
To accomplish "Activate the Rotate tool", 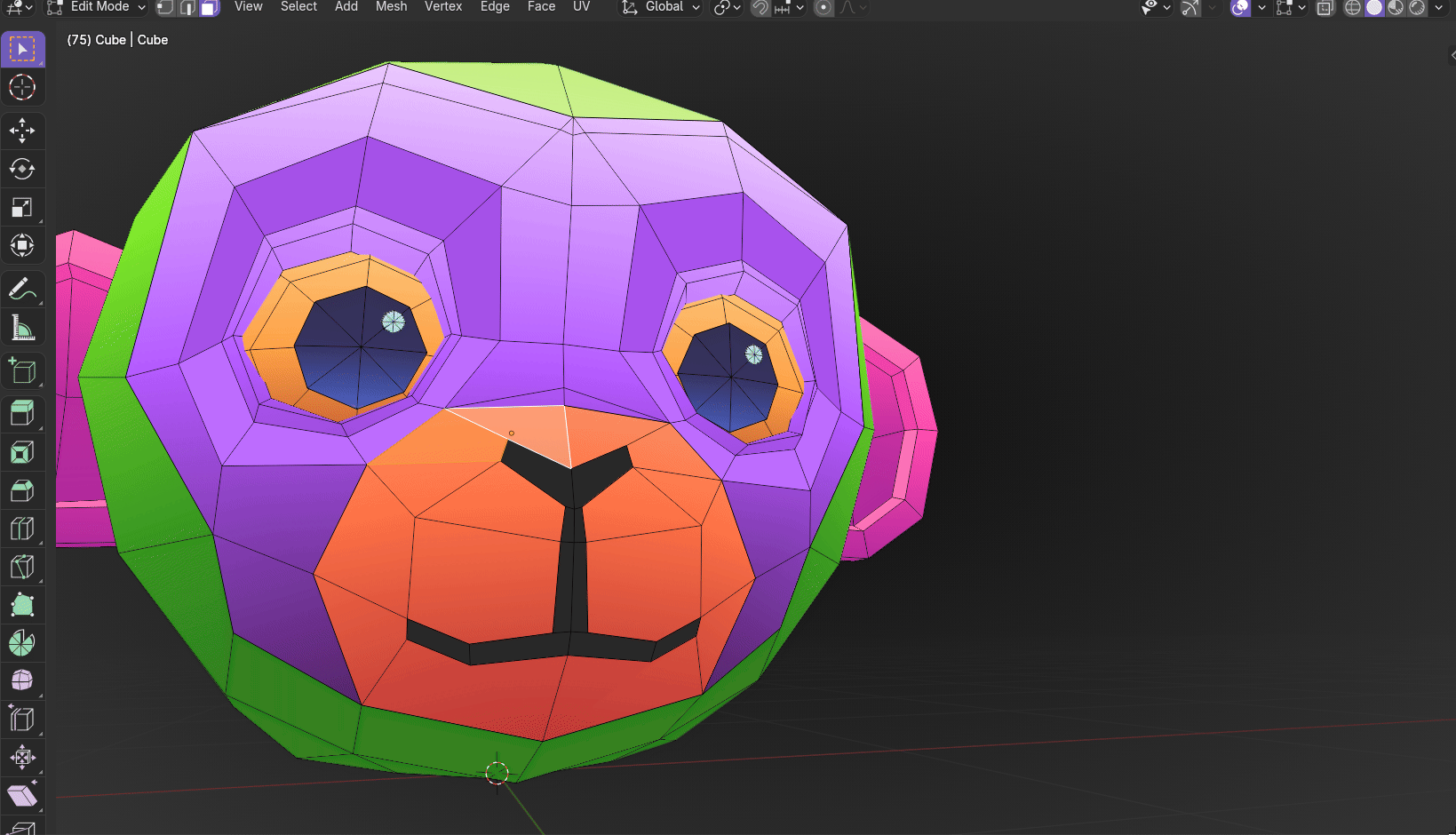I will (x=22, y=169).
